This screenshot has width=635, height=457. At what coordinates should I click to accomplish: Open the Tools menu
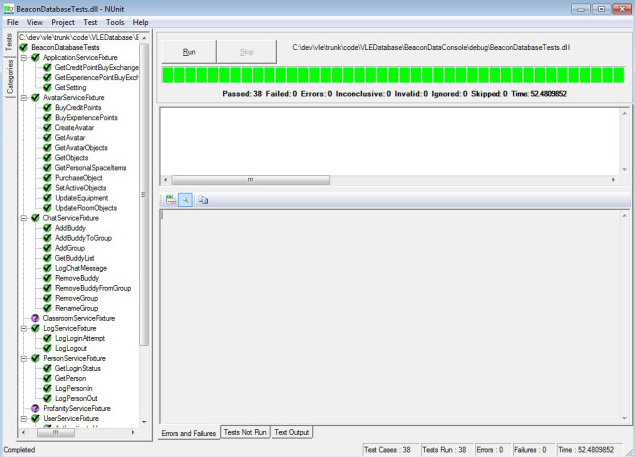[115, 22]
